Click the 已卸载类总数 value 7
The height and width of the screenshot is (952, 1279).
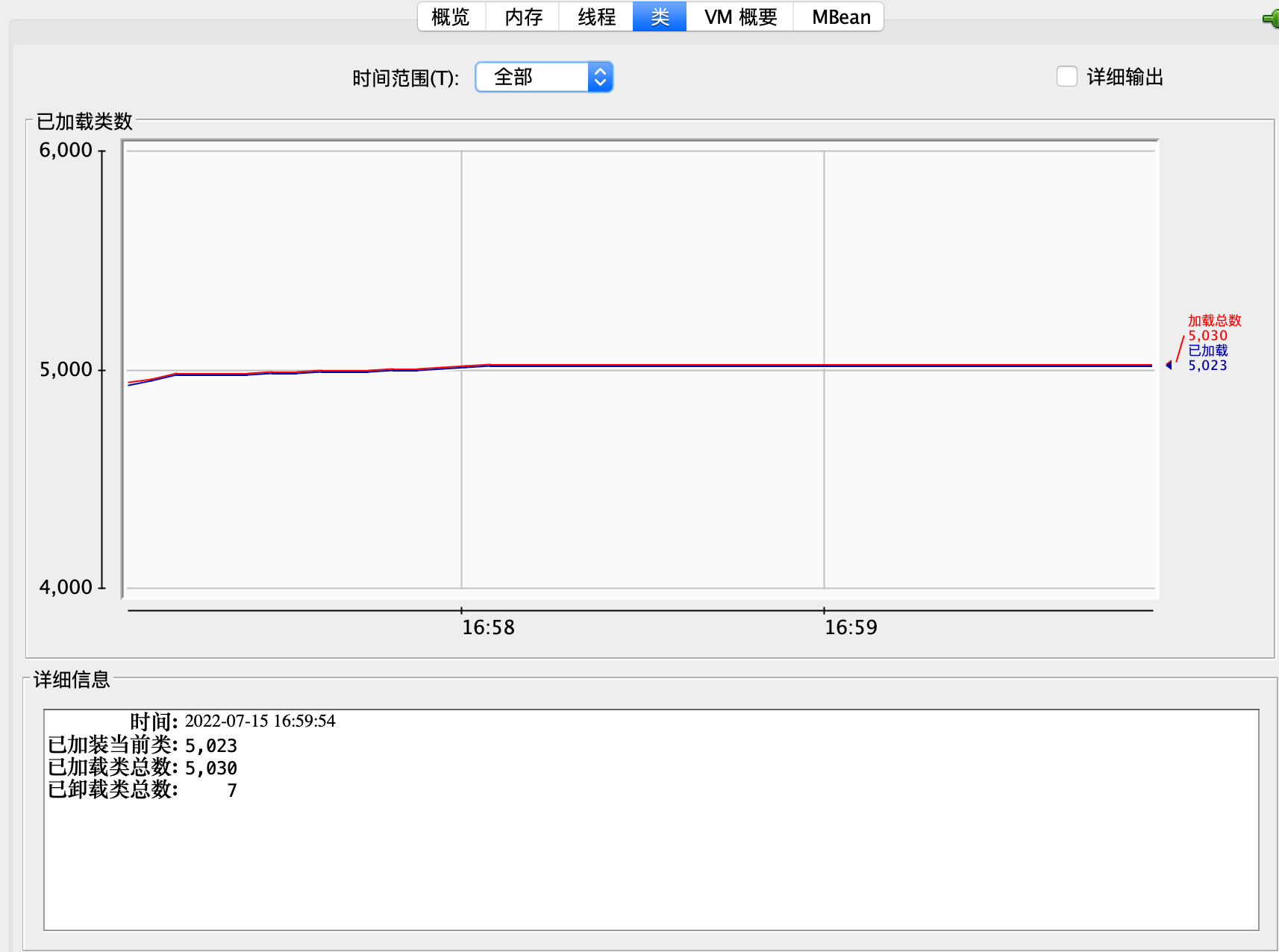232,790
